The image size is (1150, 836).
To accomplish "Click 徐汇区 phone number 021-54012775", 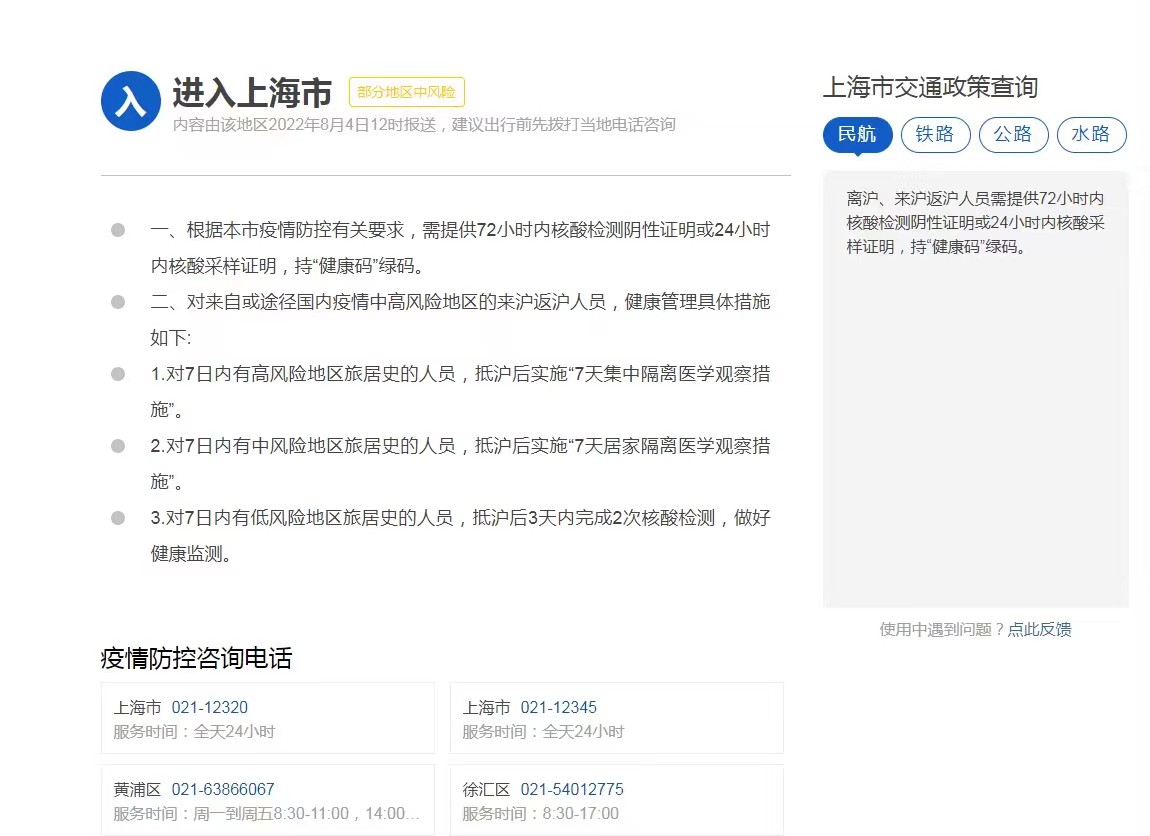I will tap(572, 790).
